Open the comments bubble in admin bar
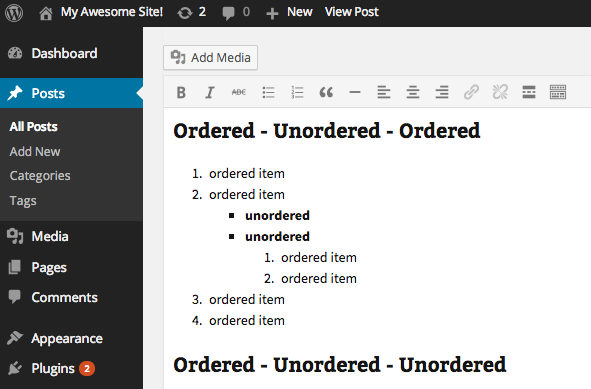 (x=236, y=12)
